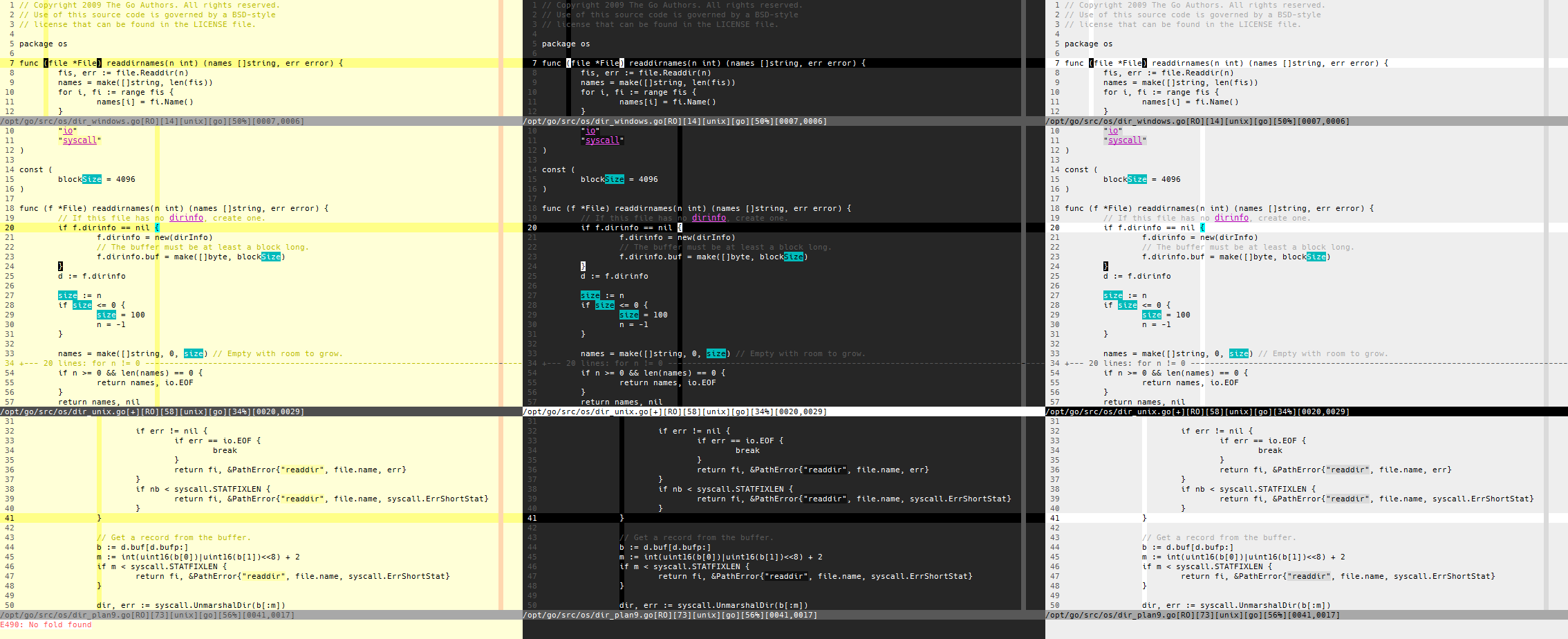The height and width of the screenshot is (639, 1568).
Task: Click underlined 'dirinfo' comment word in yellow pane
Action: point(187,218)
